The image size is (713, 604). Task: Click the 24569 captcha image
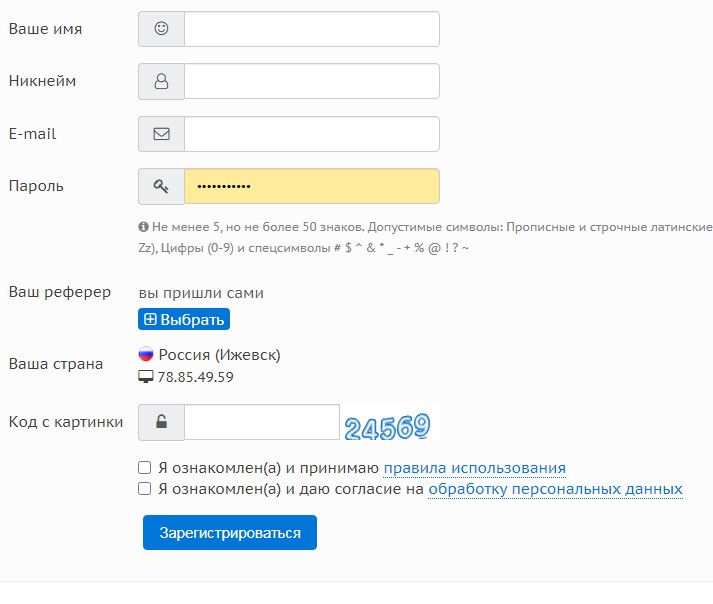pos(386,426)
